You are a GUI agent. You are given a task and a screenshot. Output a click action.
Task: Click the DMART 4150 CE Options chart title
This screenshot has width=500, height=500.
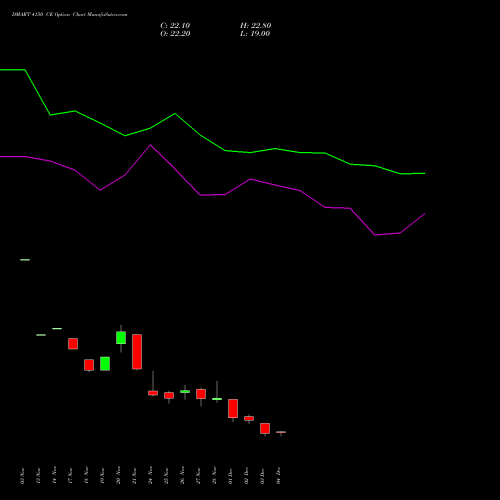pyautogui.click(x=69, y=15)
